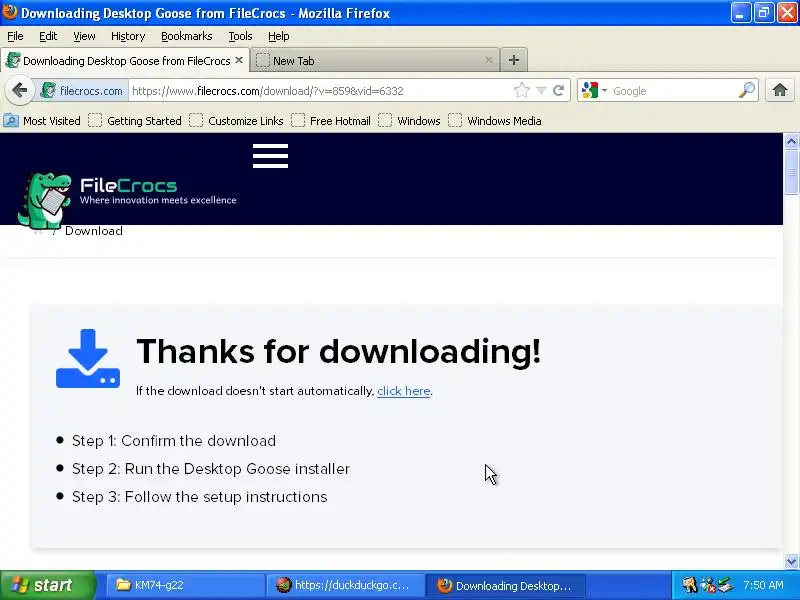800x600 pixels.
Task: Open the Bookmarks menu
Action: pyautogui.click(x=187, y=36)
